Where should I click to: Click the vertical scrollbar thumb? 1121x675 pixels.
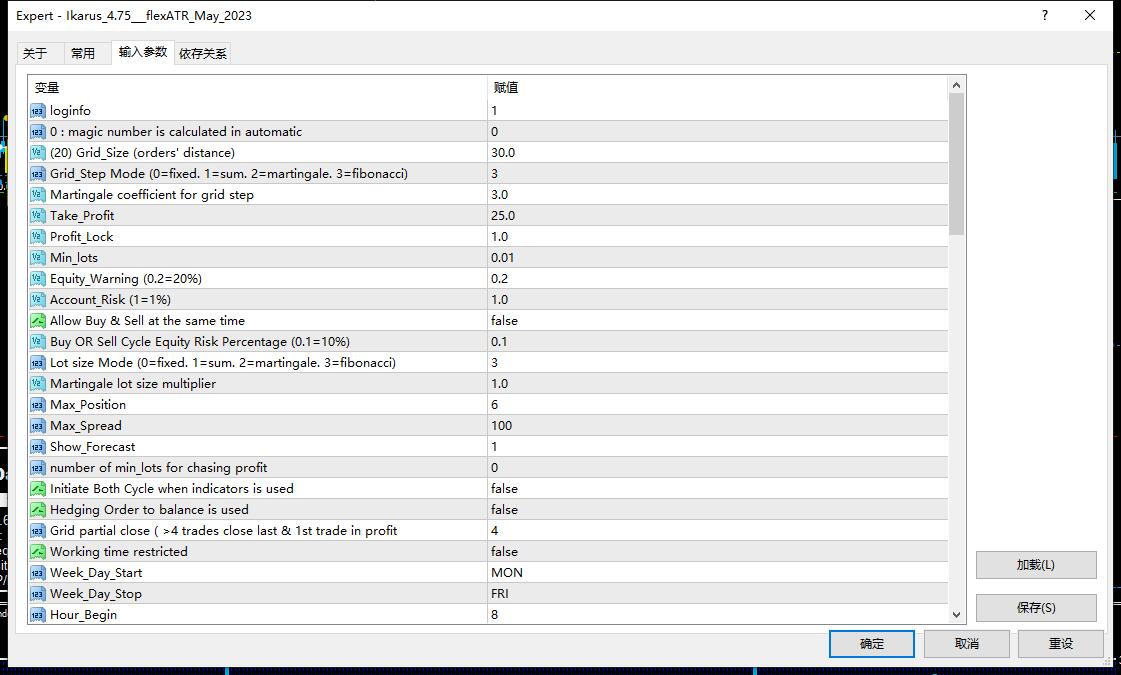(x=956, y=165)
